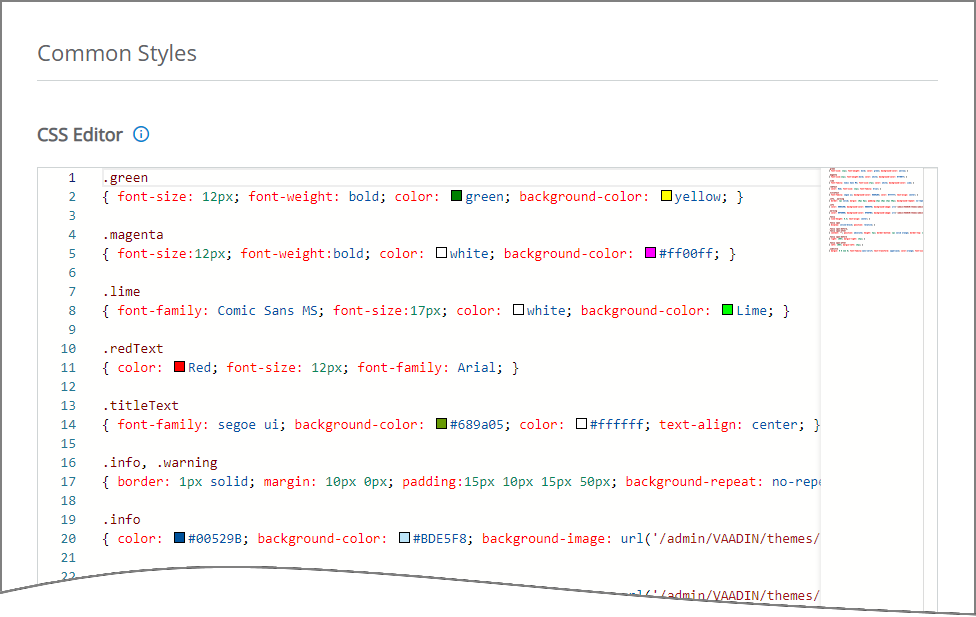Click the #BDE5F8 color swatch
This screenshot has height=617, width=976.
pos(405,538)
